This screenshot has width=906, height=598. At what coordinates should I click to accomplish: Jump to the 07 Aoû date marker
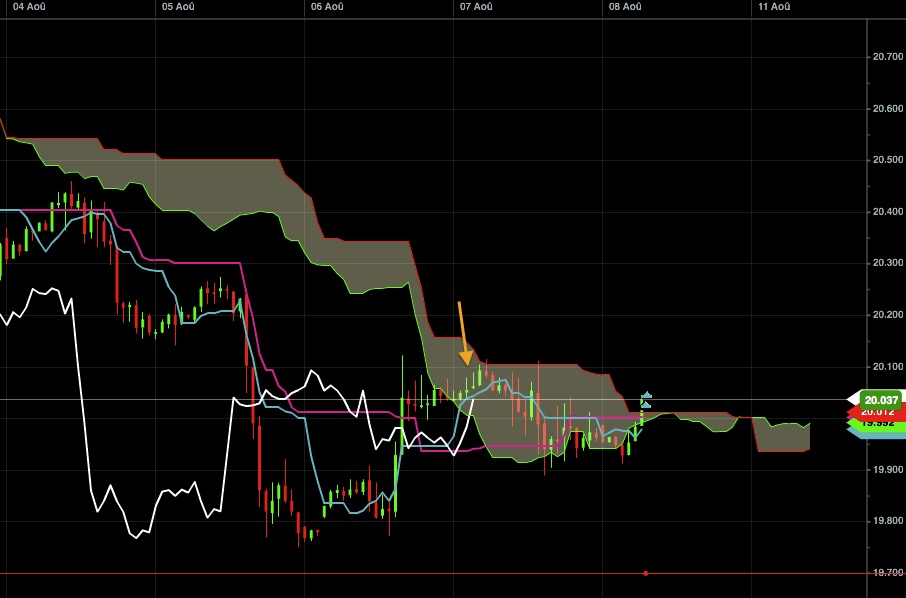coord(476,7)
